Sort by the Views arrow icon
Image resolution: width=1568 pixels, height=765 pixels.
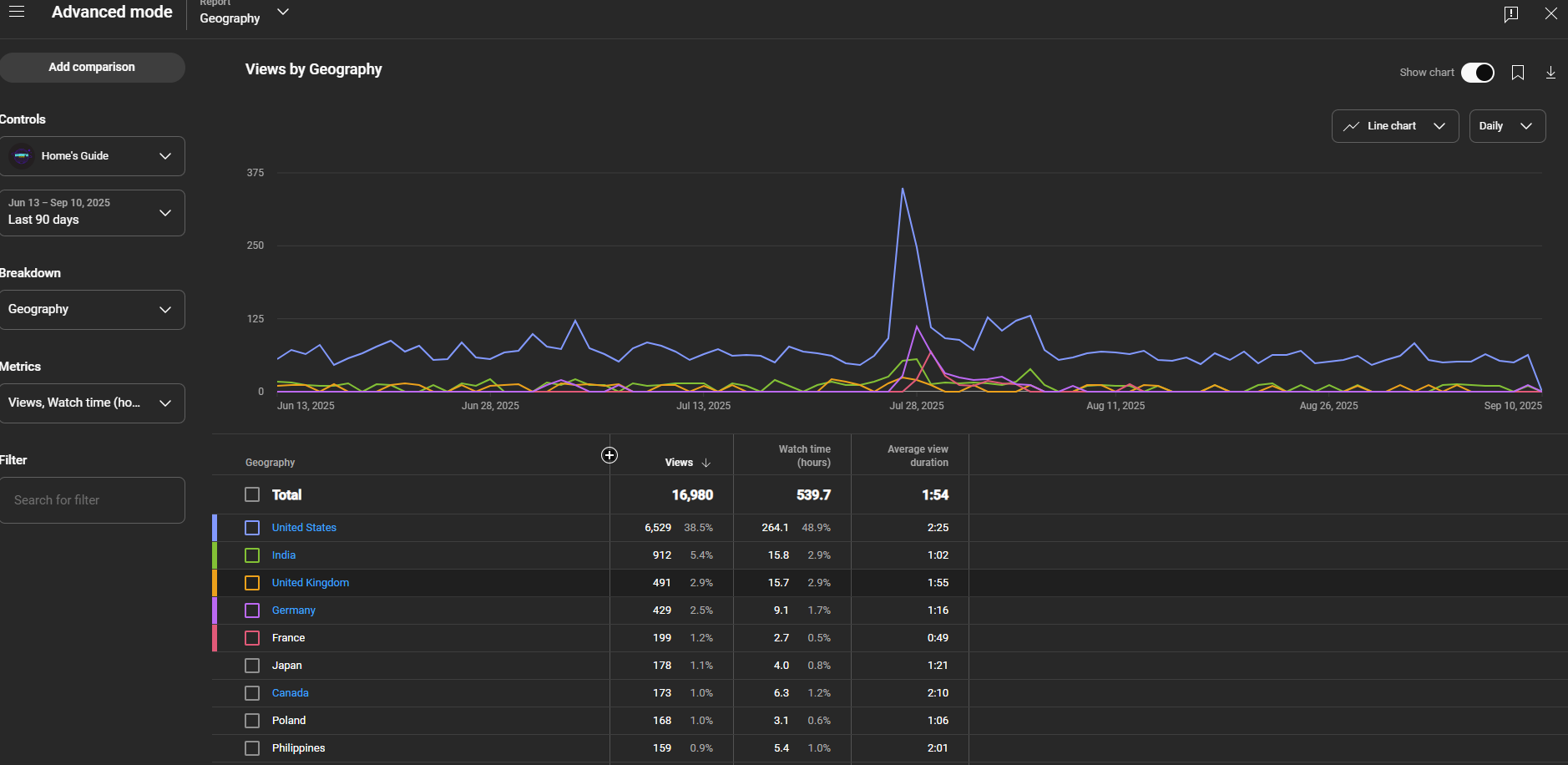coord(706,463)
